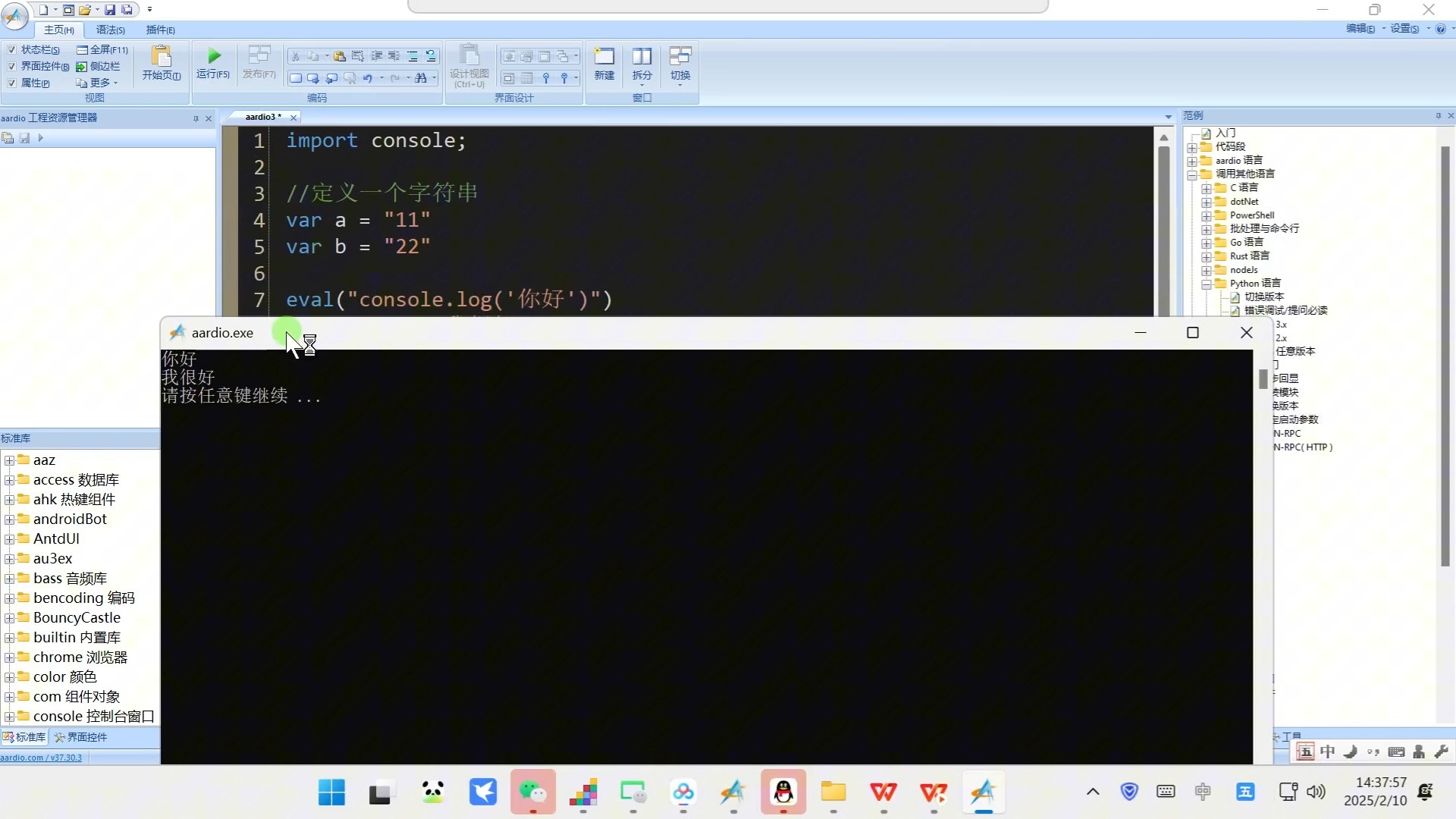Close the aardio3 editor tab

tap(293, 118)
